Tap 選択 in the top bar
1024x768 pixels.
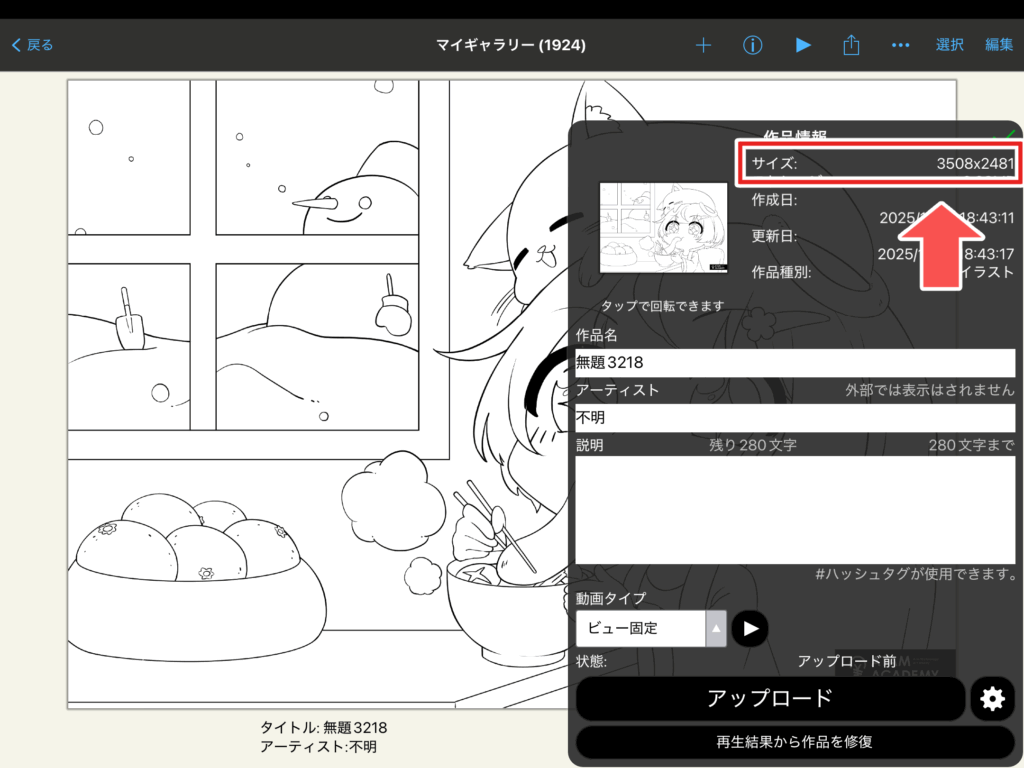pyautogui.click(x=949, y=45)
